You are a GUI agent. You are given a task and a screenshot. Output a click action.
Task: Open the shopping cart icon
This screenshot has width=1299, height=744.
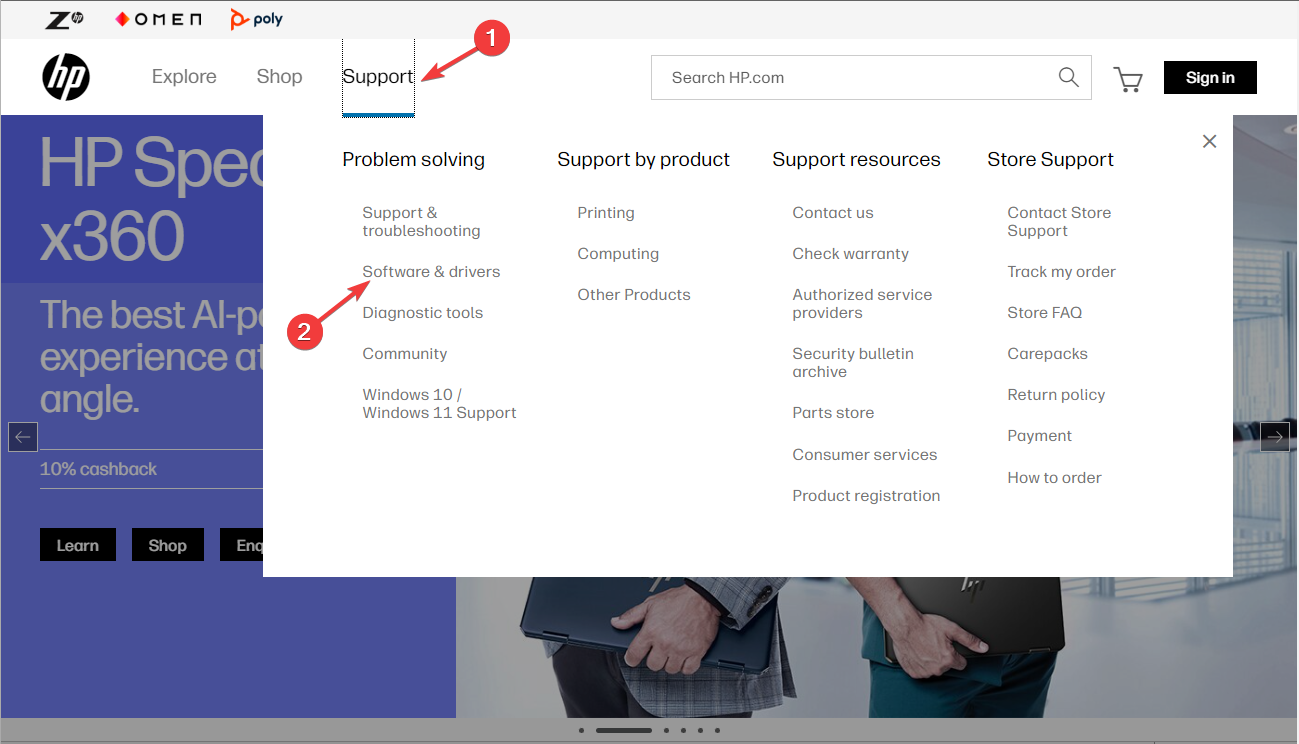point(1128,79)
